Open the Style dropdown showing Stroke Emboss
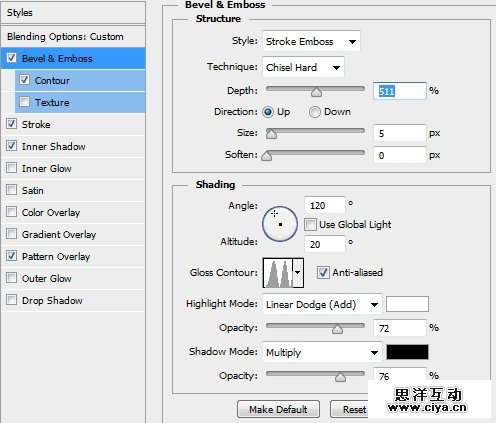 pyautogui.click(x=311, y=41)
